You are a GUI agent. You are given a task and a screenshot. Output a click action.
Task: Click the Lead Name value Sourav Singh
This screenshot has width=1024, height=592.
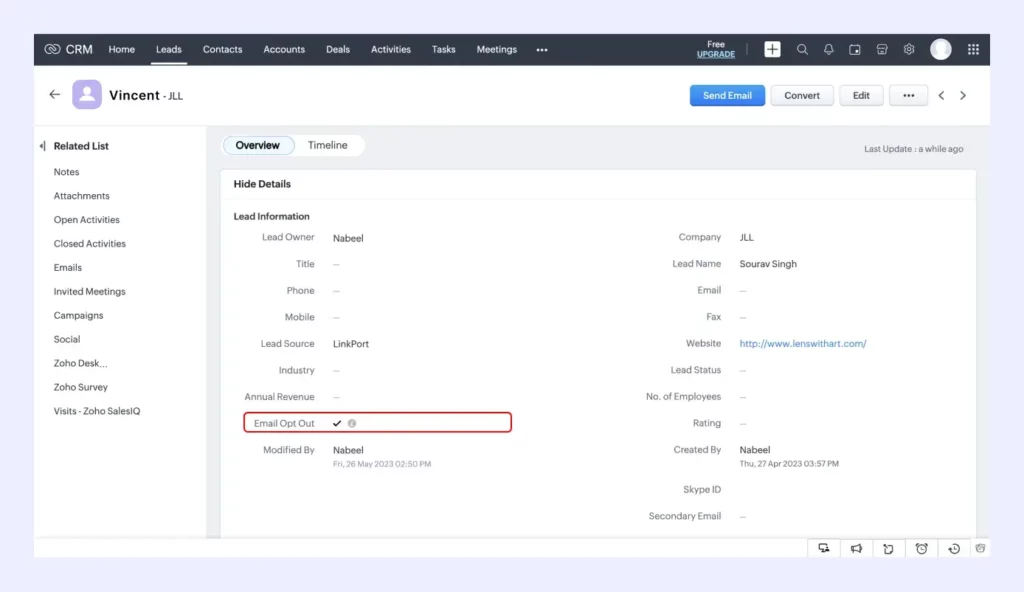768,264
